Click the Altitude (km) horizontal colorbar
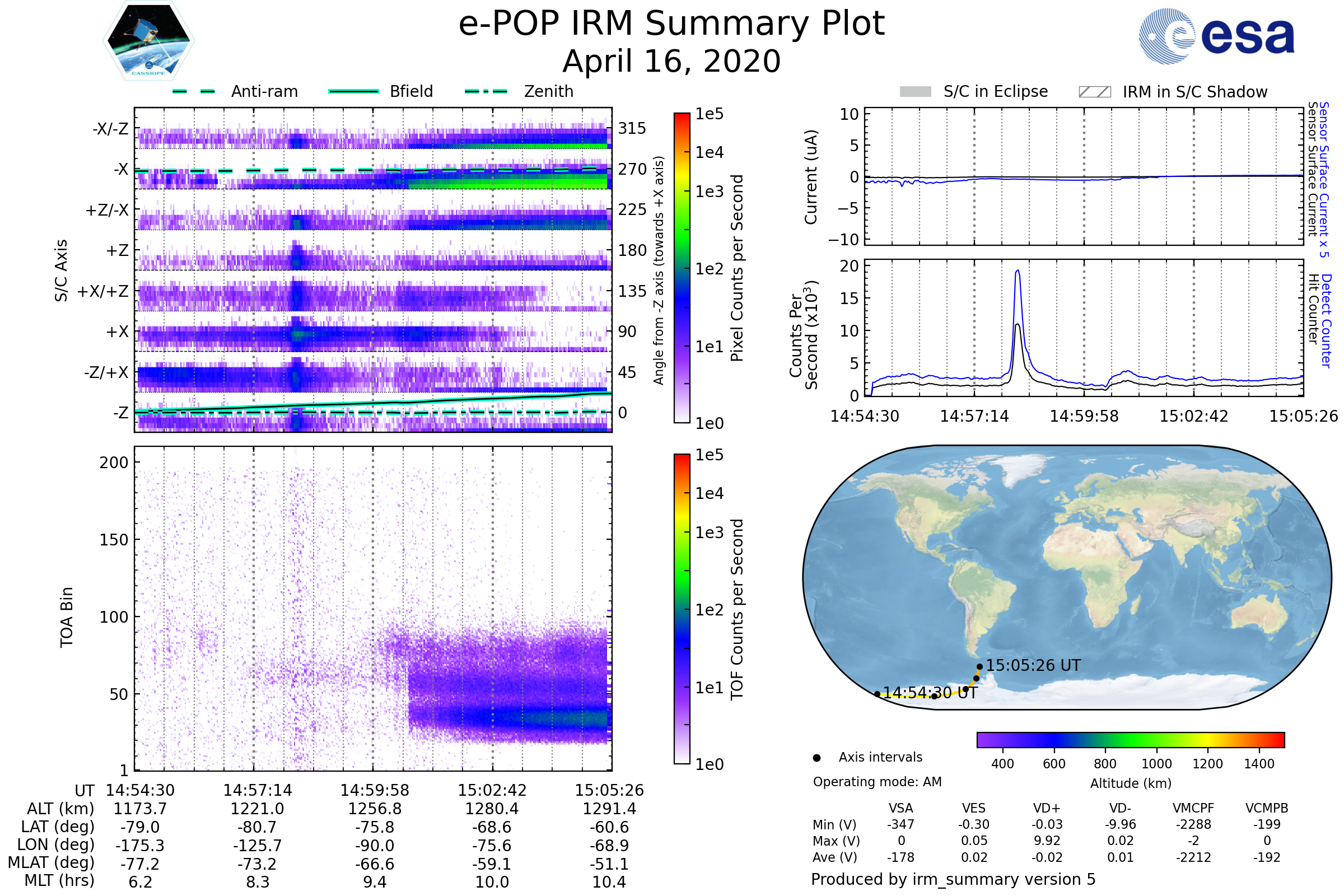The image size is (1344, 896). (x=1130, y=740)
